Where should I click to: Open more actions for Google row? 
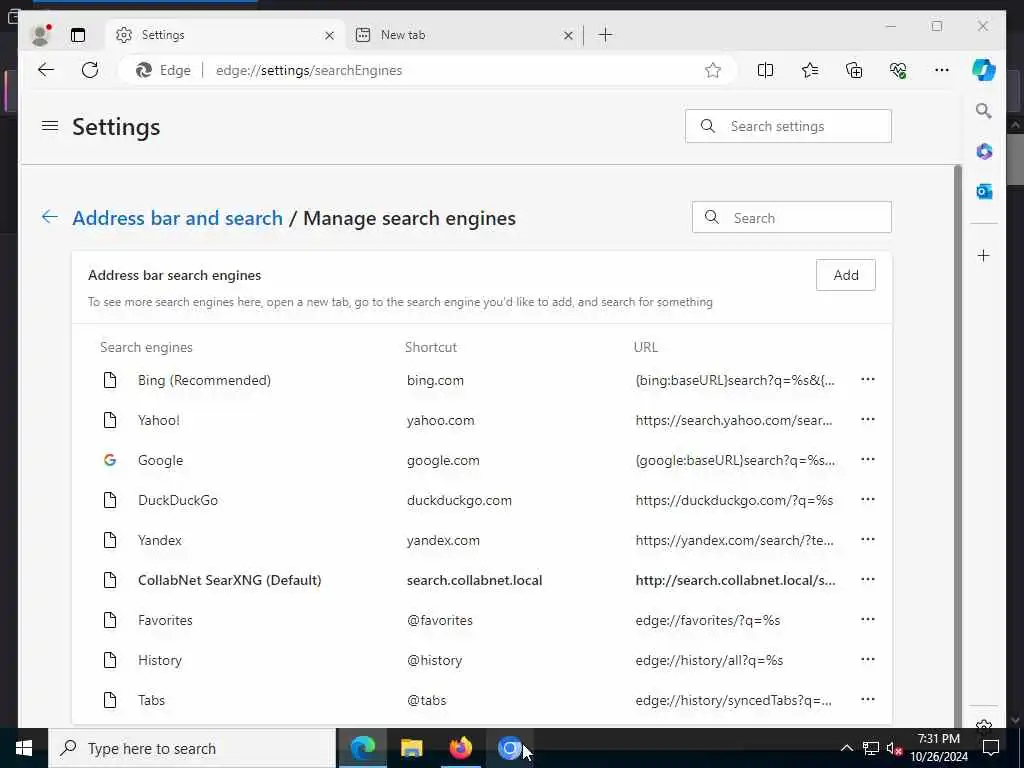coord(867,459)
